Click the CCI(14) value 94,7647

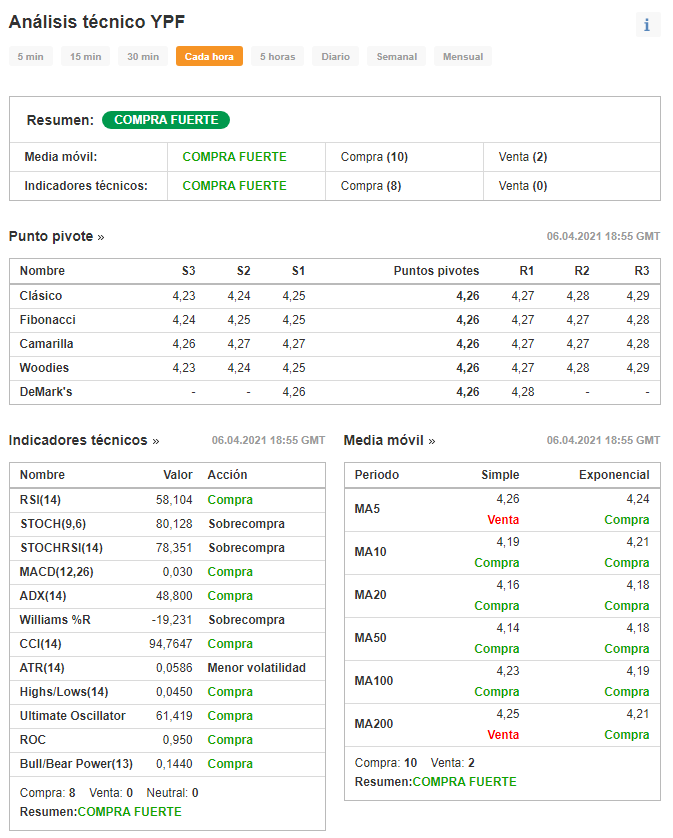tap(171, 643)
